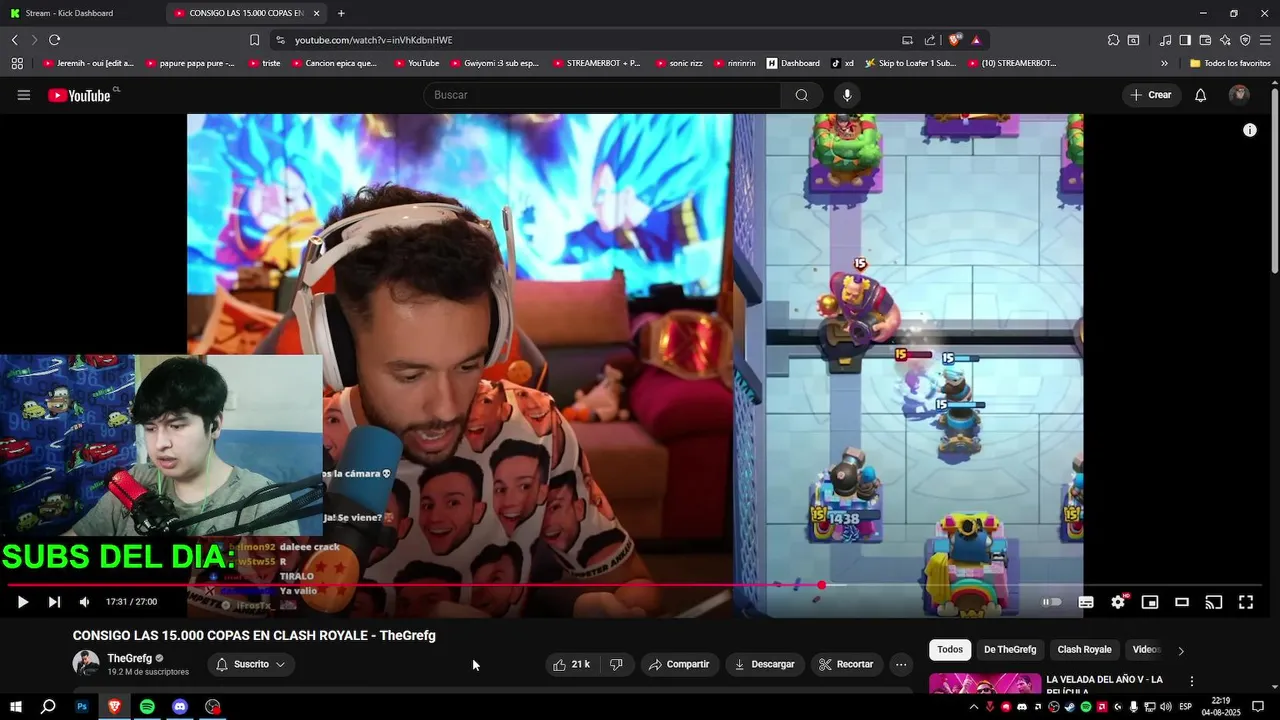The width and height of the screenshot is (1280, 720).
Task: Mute the video player volume
Action: (85, 602)
